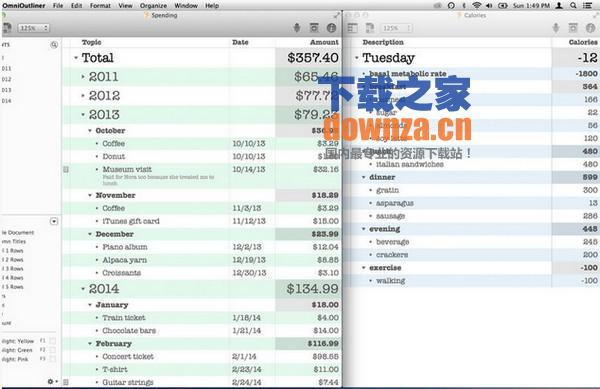Click the note icon beside Museum visit row
The width and height of the screenshot is (600, 389).
point(66,169)
